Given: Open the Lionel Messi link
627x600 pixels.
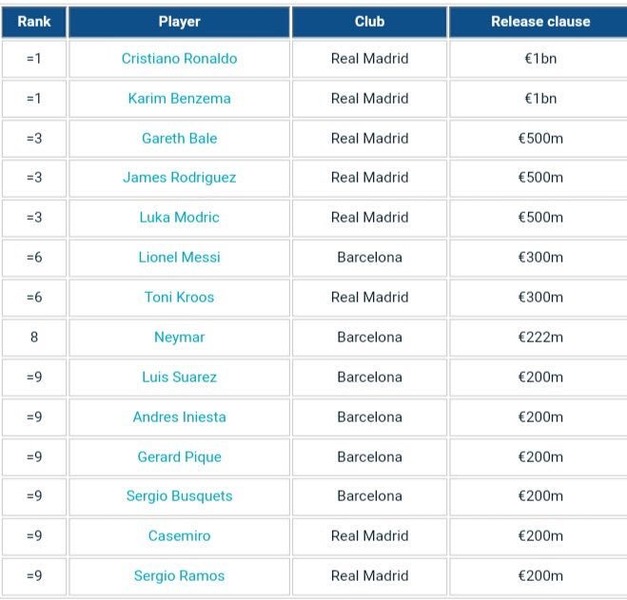Looking at the screenshot, I should click(x=179, y=257).
